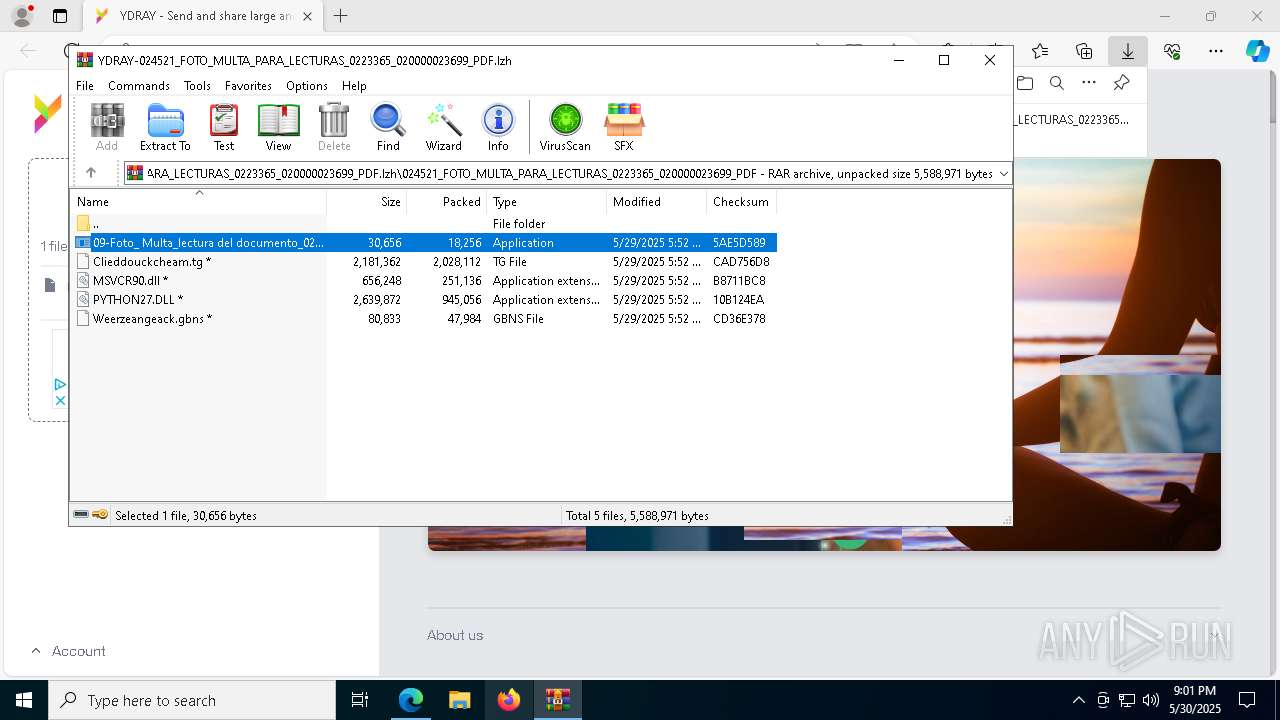Viewport: 1280px width, 720px height.
Task: Click the About us link
Action: coord(455,635)
